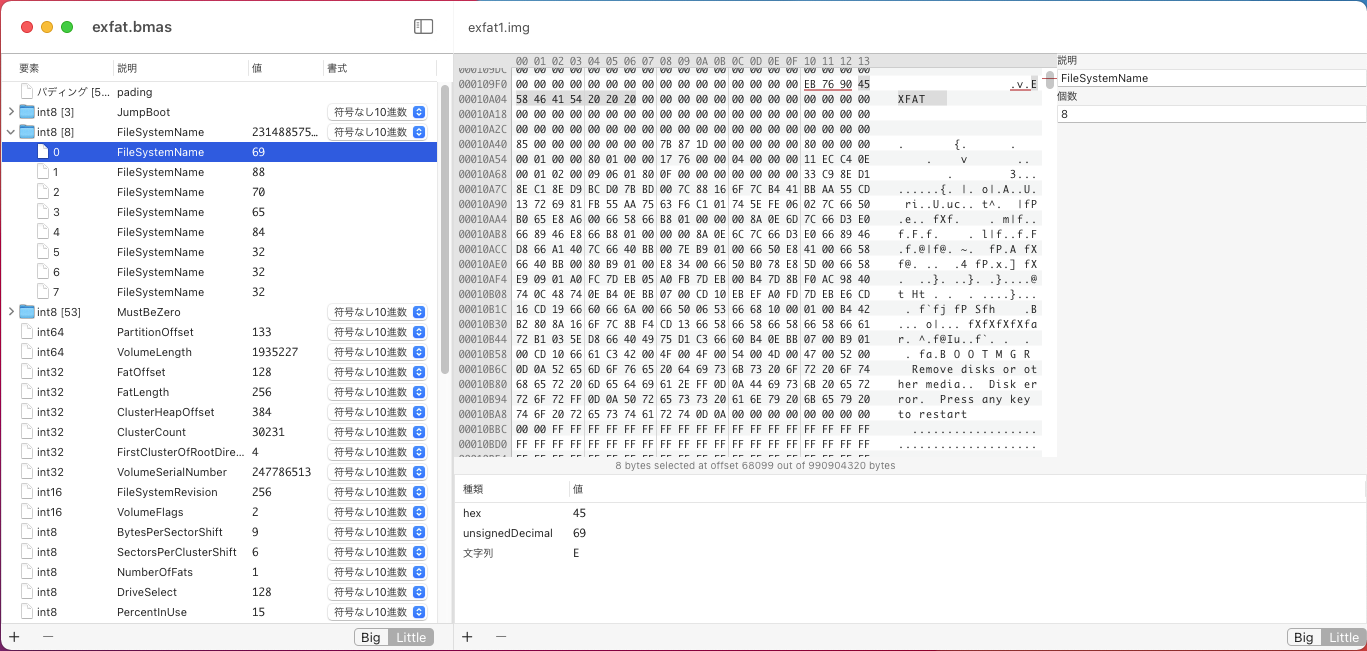Open format dropdown for JumpBoot
The image size is (1367, 651).
(x=378, y=112)
